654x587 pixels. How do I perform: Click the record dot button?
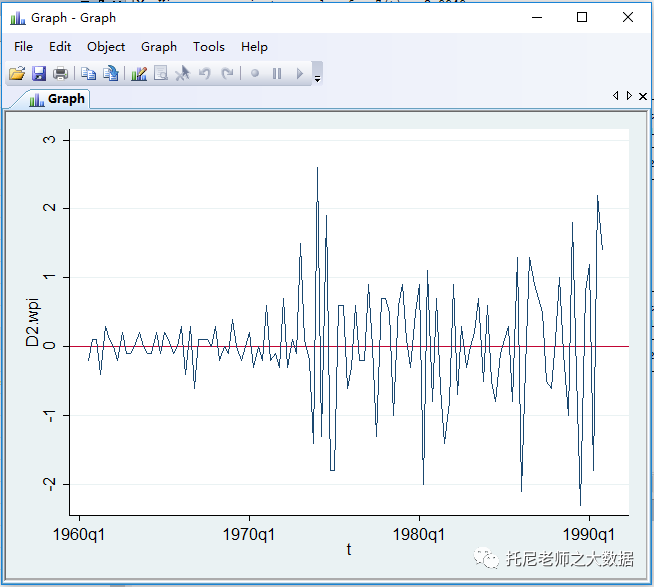coord(255,73)
